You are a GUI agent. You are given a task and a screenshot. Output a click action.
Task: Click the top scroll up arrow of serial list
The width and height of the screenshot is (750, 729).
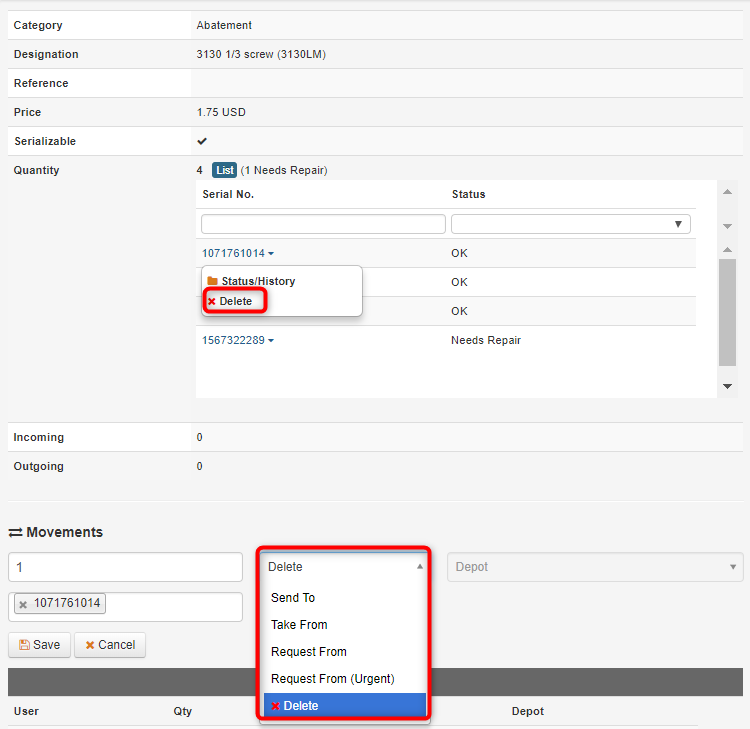(728, 192)
